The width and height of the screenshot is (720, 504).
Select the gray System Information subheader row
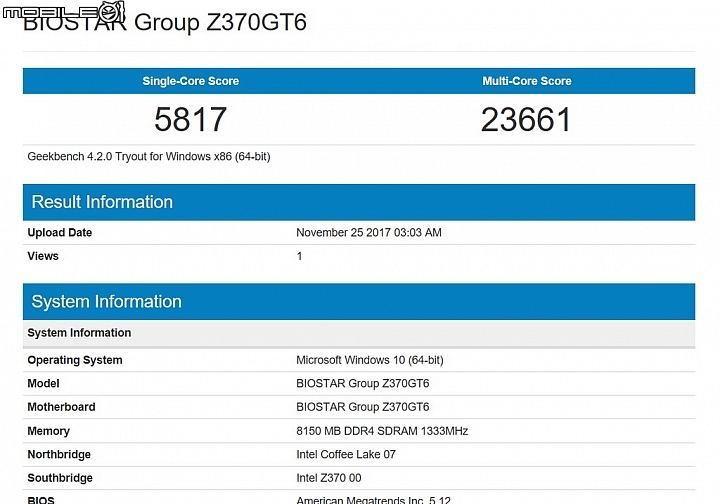(x=359, y=333)
